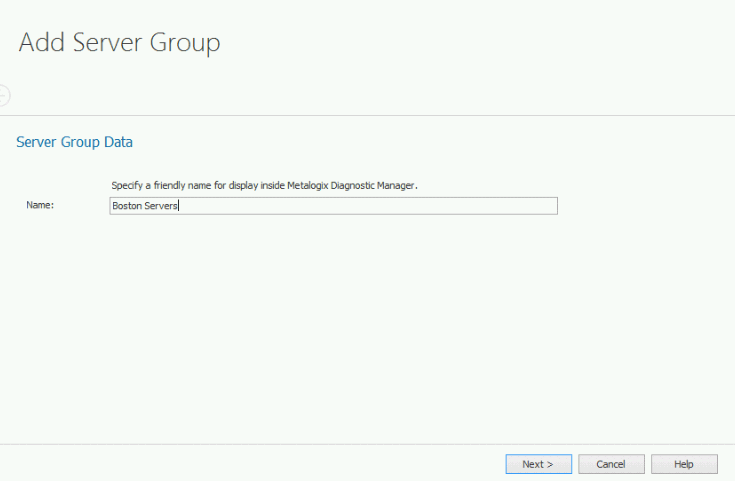Go back using the circular back arrow

click(x=4, y=96)
